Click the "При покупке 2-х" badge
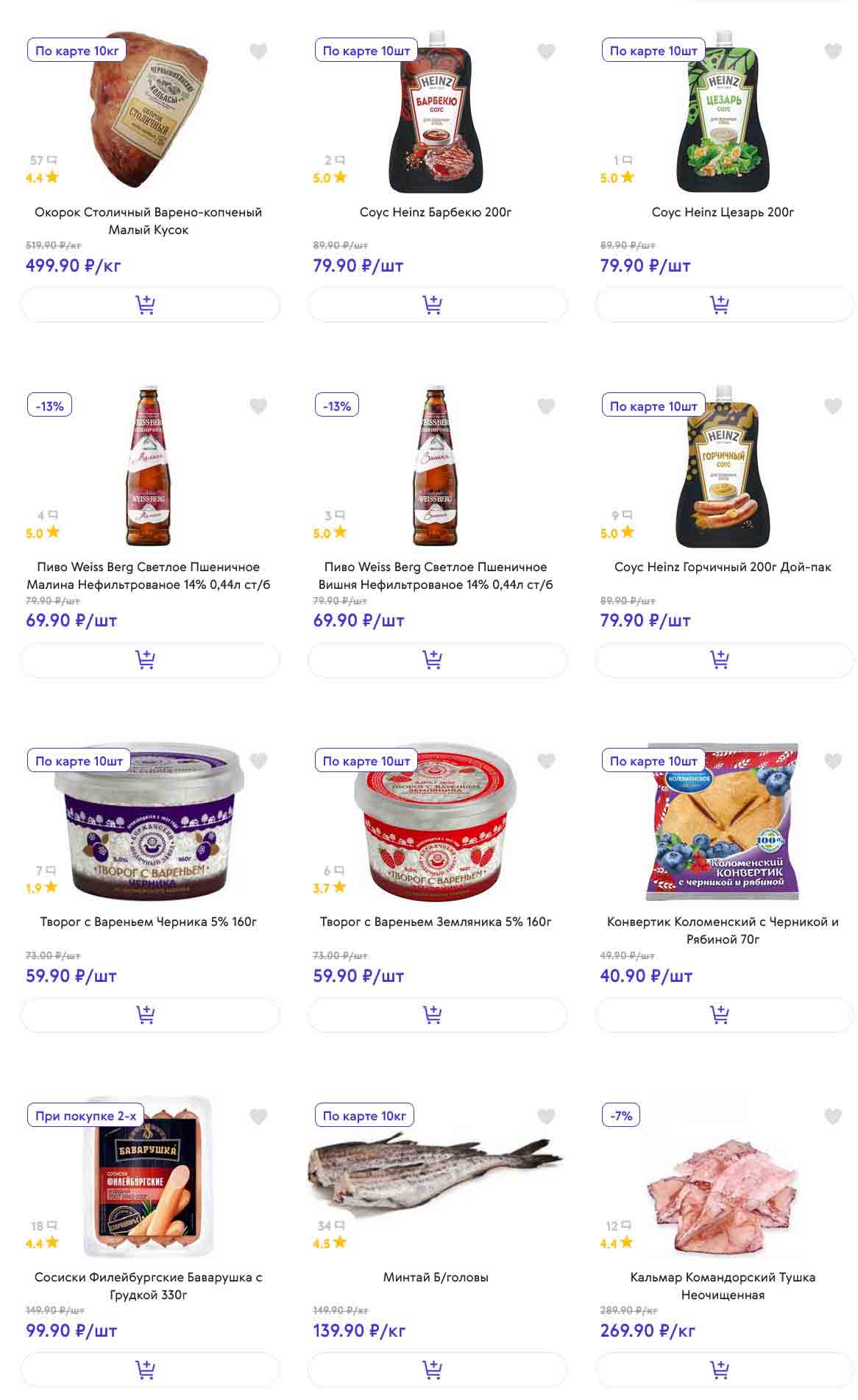Screen dimensions: 858x1400 (x=85, y=1116)
